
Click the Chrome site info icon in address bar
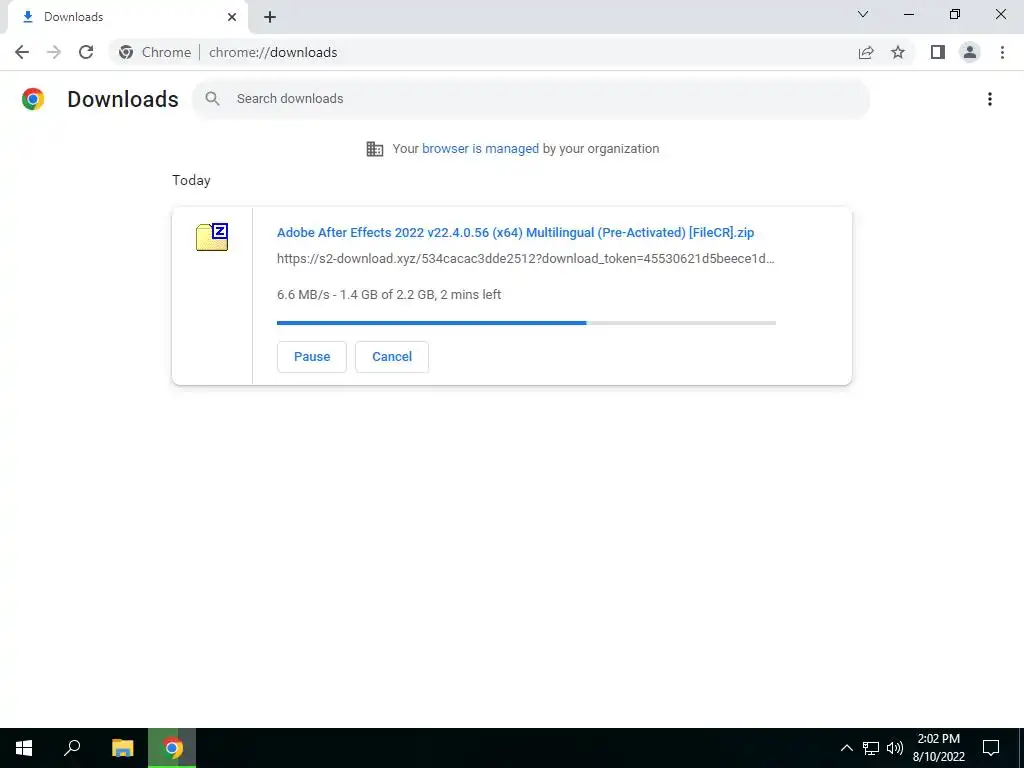pyautogui.click(x=126, y=52)
